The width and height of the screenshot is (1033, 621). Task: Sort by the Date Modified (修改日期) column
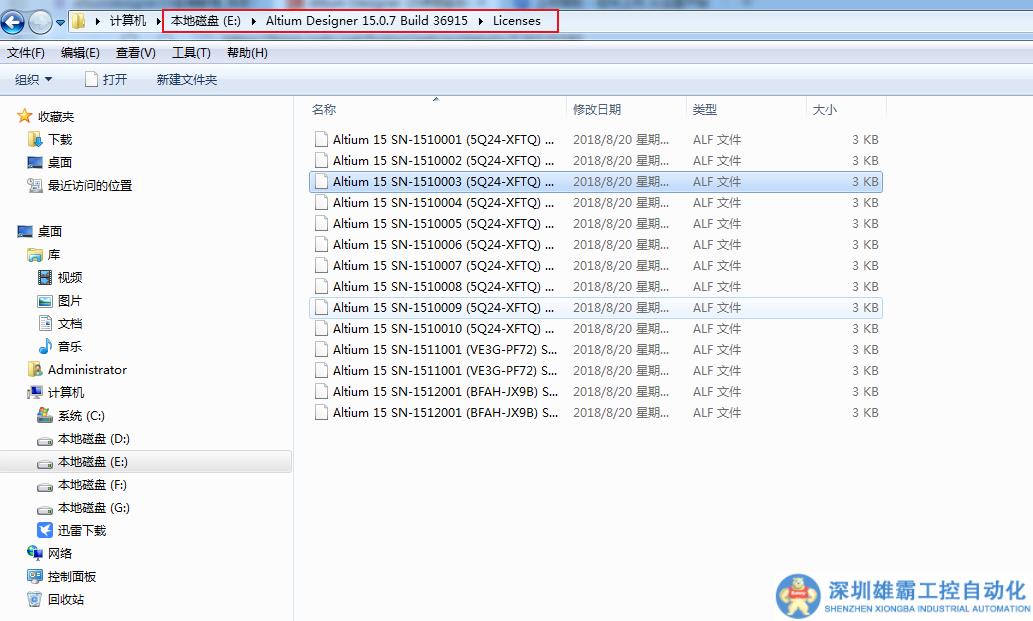(x=597, y=110)
